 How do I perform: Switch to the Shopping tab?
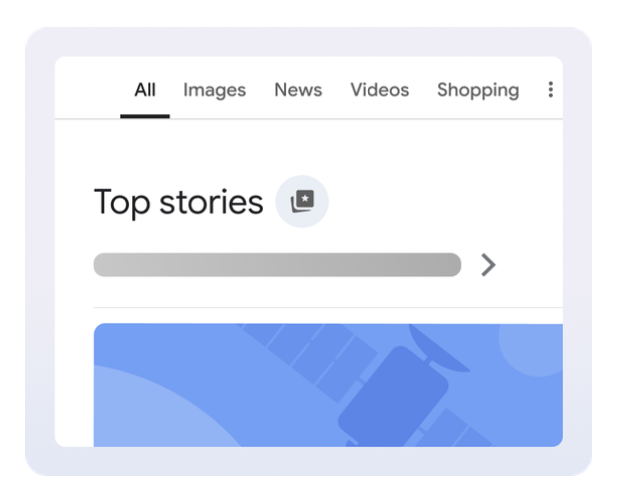(478, 90)
